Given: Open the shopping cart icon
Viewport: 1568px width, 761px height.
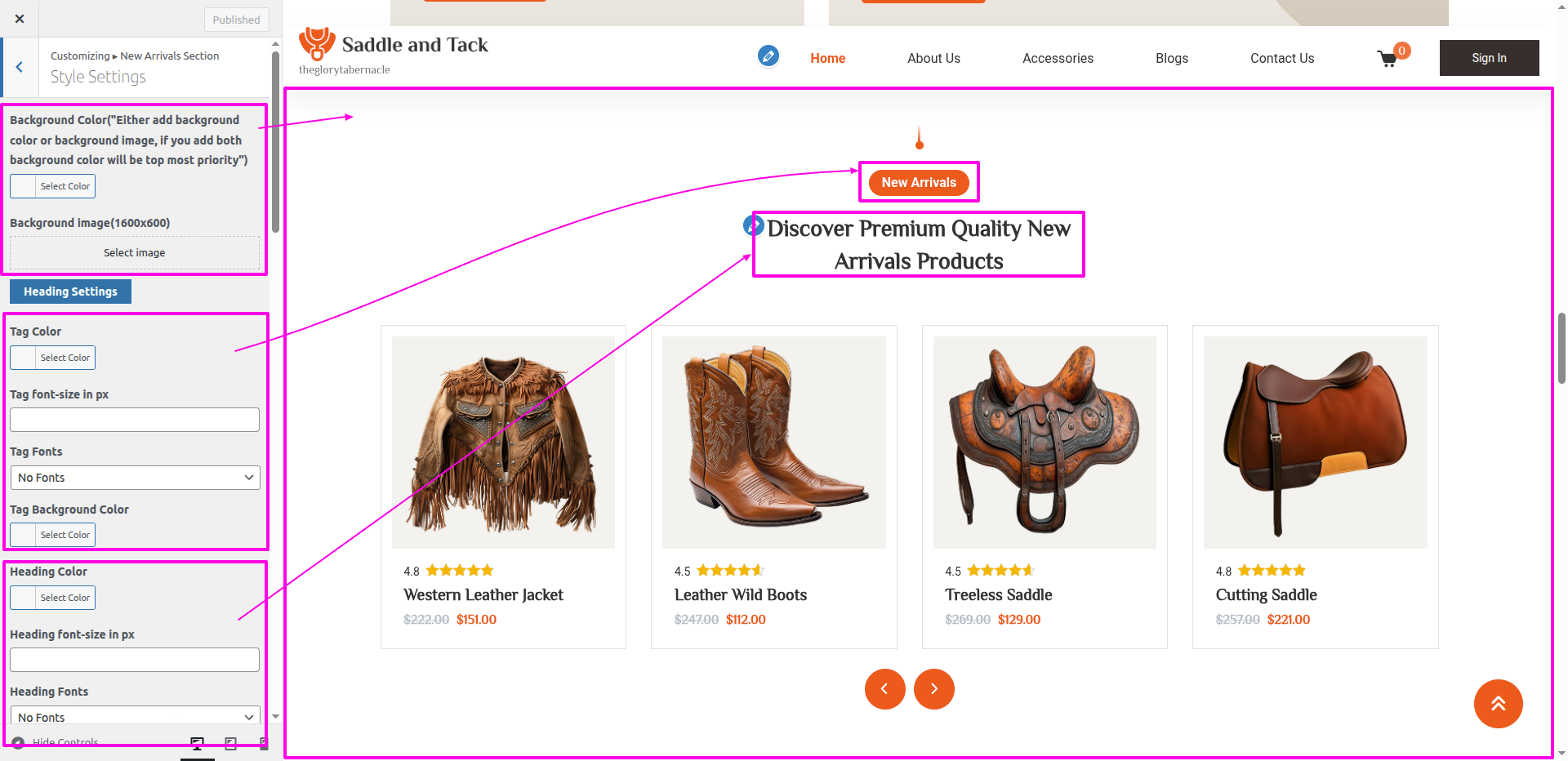Looking at the screenshot, I should point(1388,59).
